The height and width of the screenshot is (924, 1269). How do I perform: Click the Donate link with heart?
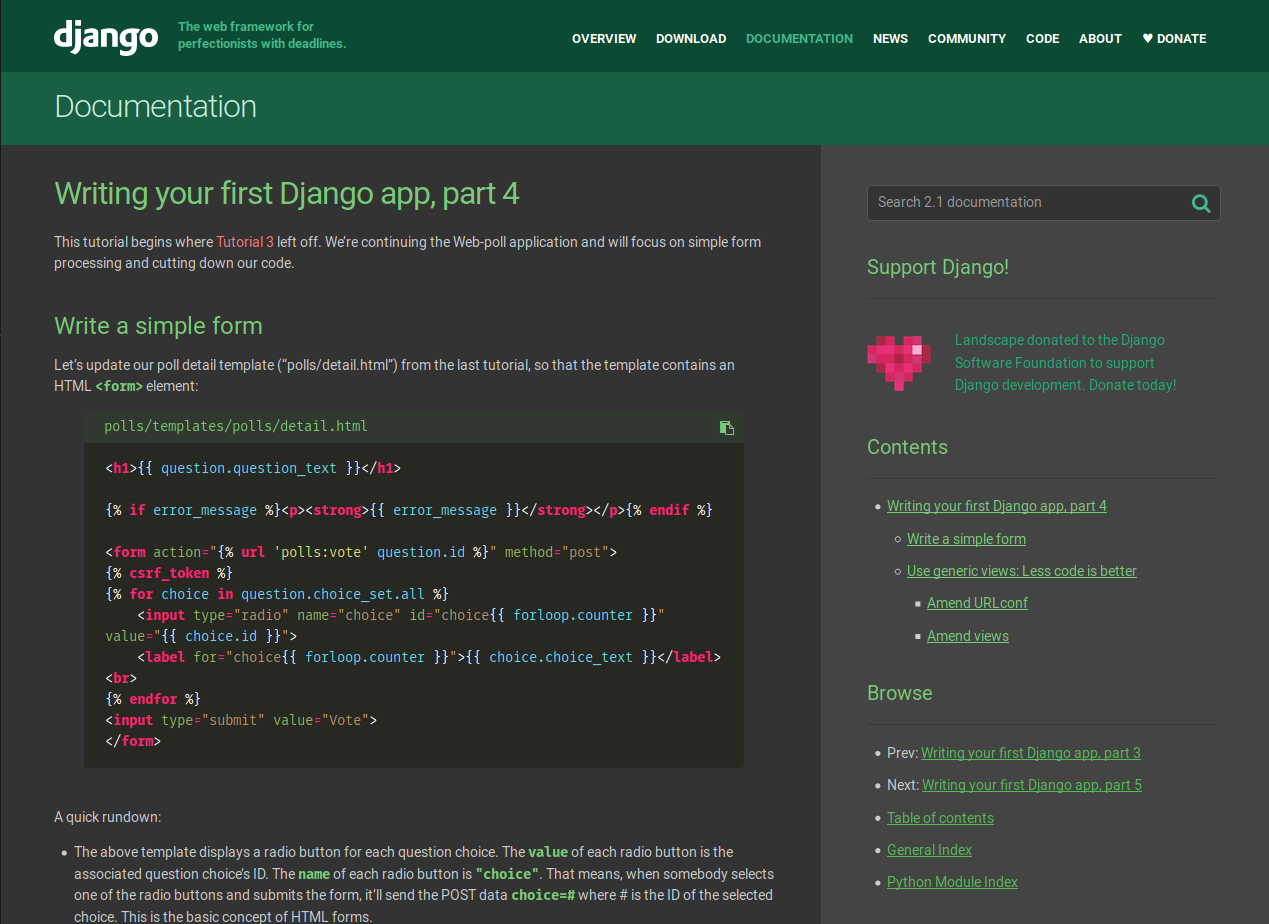(1174, 39)
